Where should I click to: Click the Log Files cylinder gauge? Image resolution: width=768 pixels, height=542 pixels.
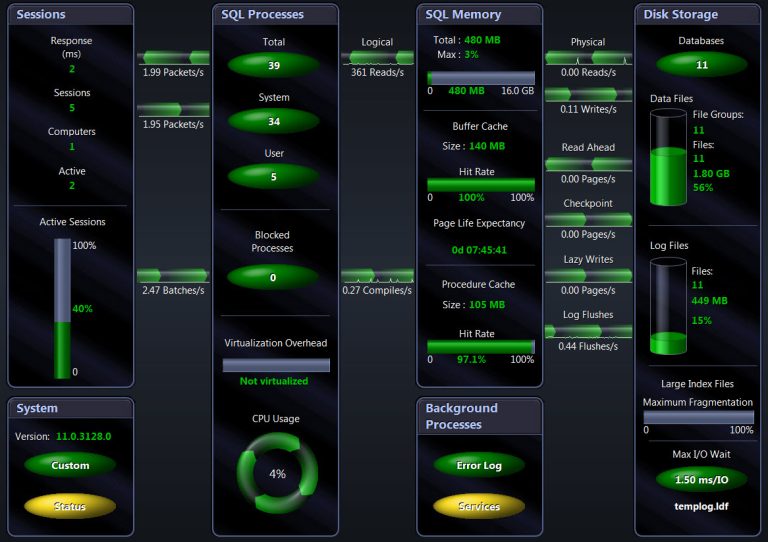[x=668, y=305]
